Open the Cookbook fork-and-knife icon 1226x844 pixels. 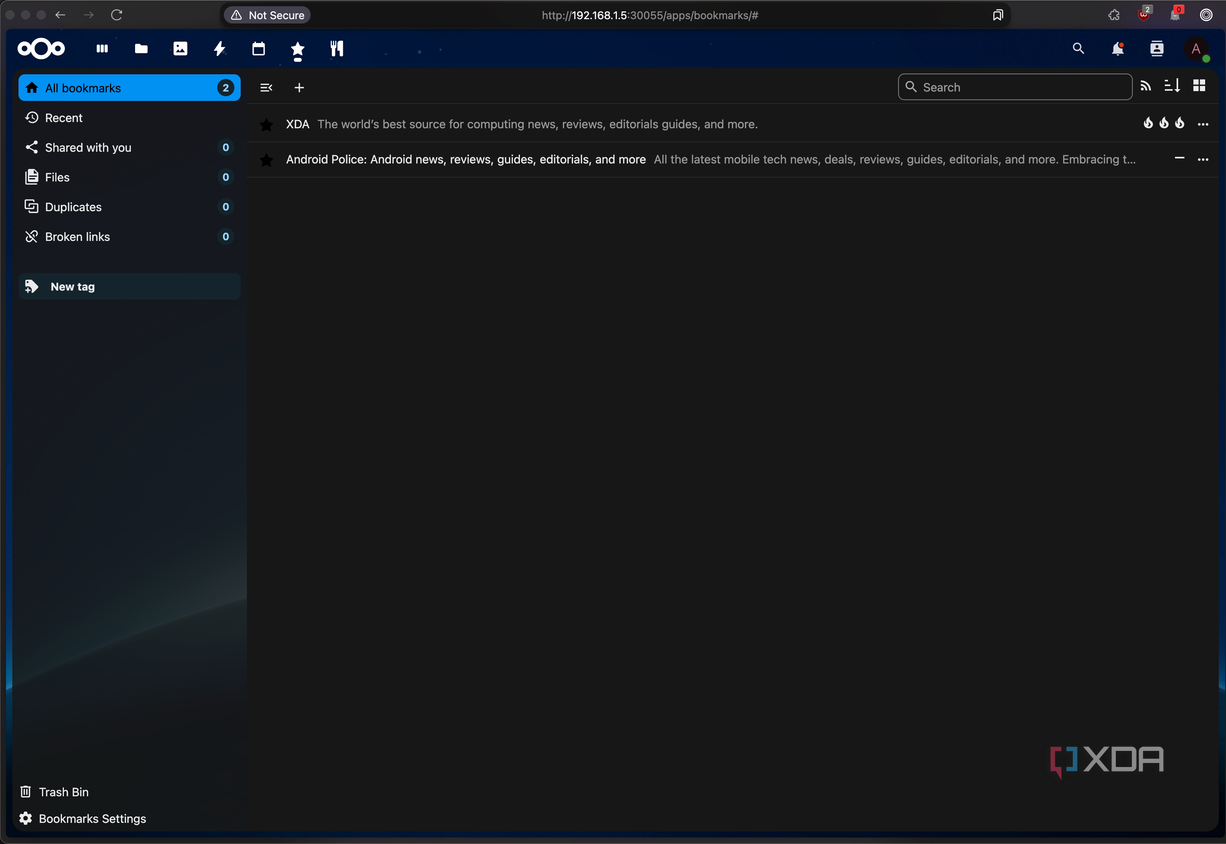coord(337,48)
